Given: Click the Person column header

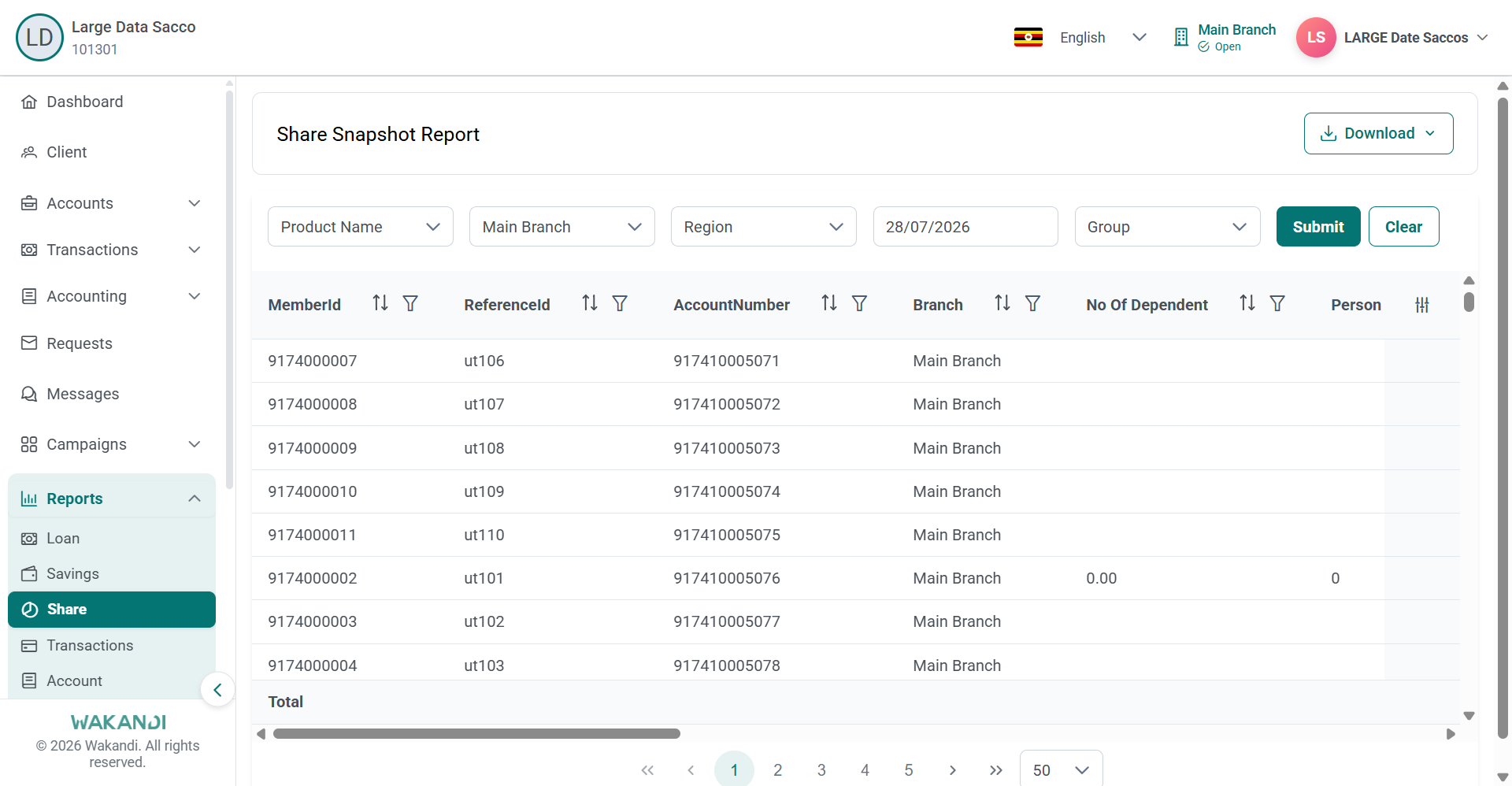Looking at the screenshot, I should pyautogui.click(x=1356, y=305).
